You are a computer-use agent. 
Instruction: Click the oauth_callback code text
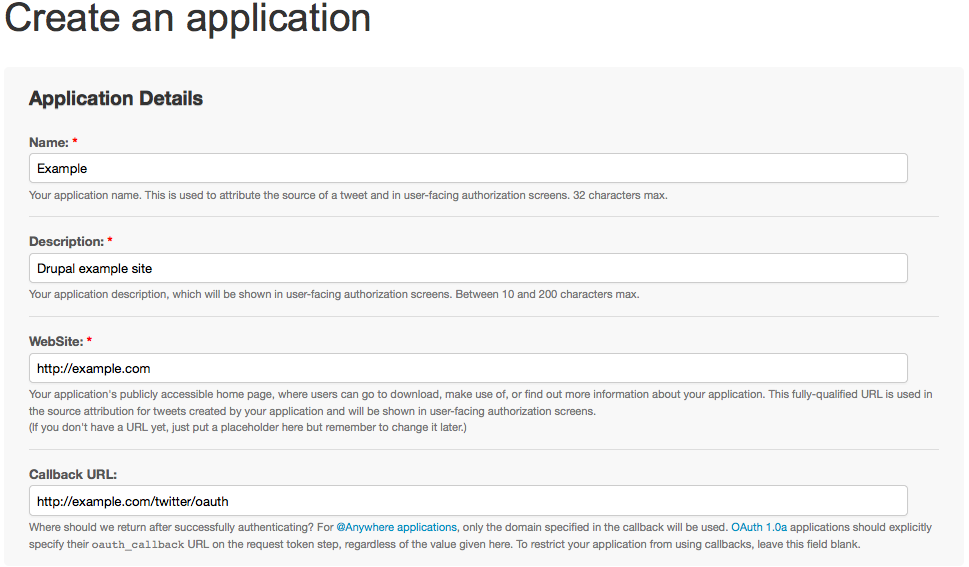click(138, 545)
